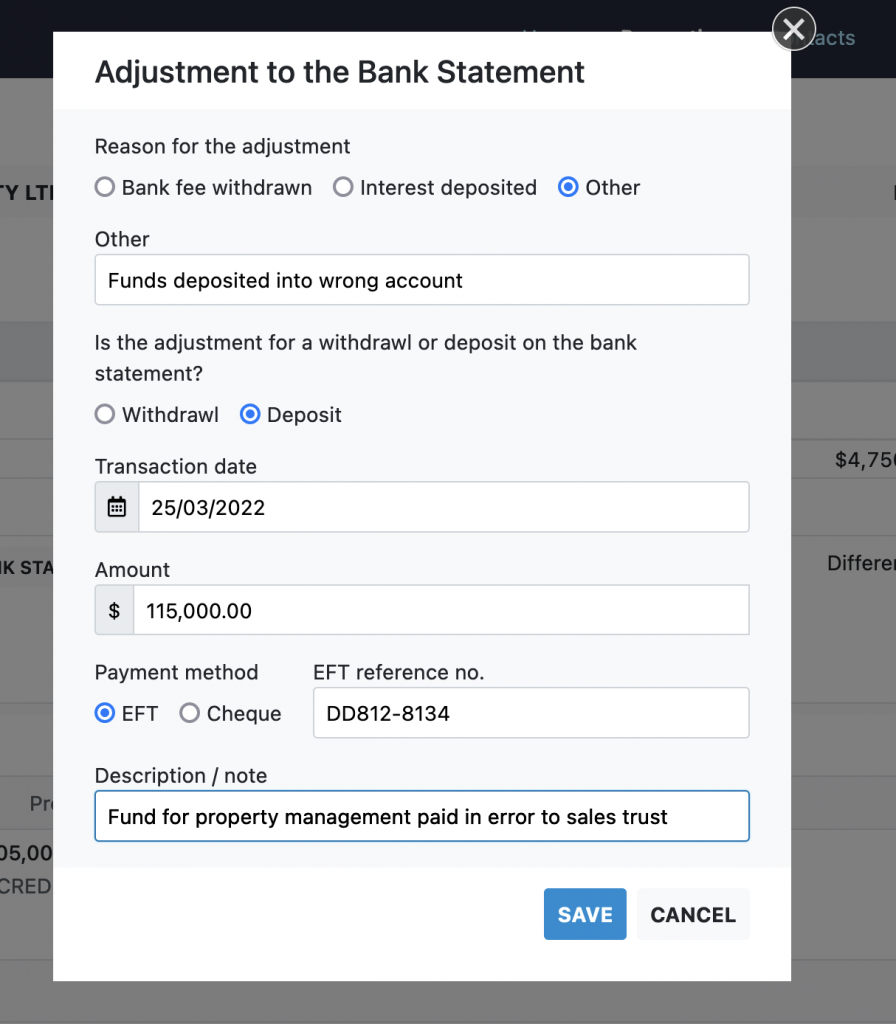Click into the Amount input field
The height and width of the screenshot is (1024, 896).
tap(440, 610)
